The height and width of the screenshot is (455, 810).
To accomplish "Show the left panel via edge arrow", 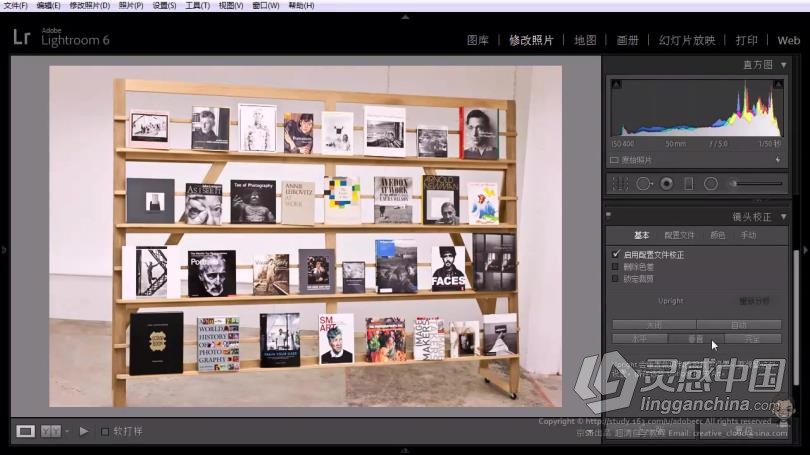I will click(x=4, y=250).
